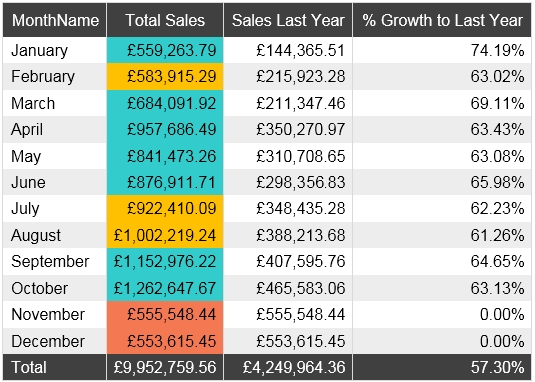Sort by the Total Sales column header
Screen dimensions: 535x382
coord(165,20)
